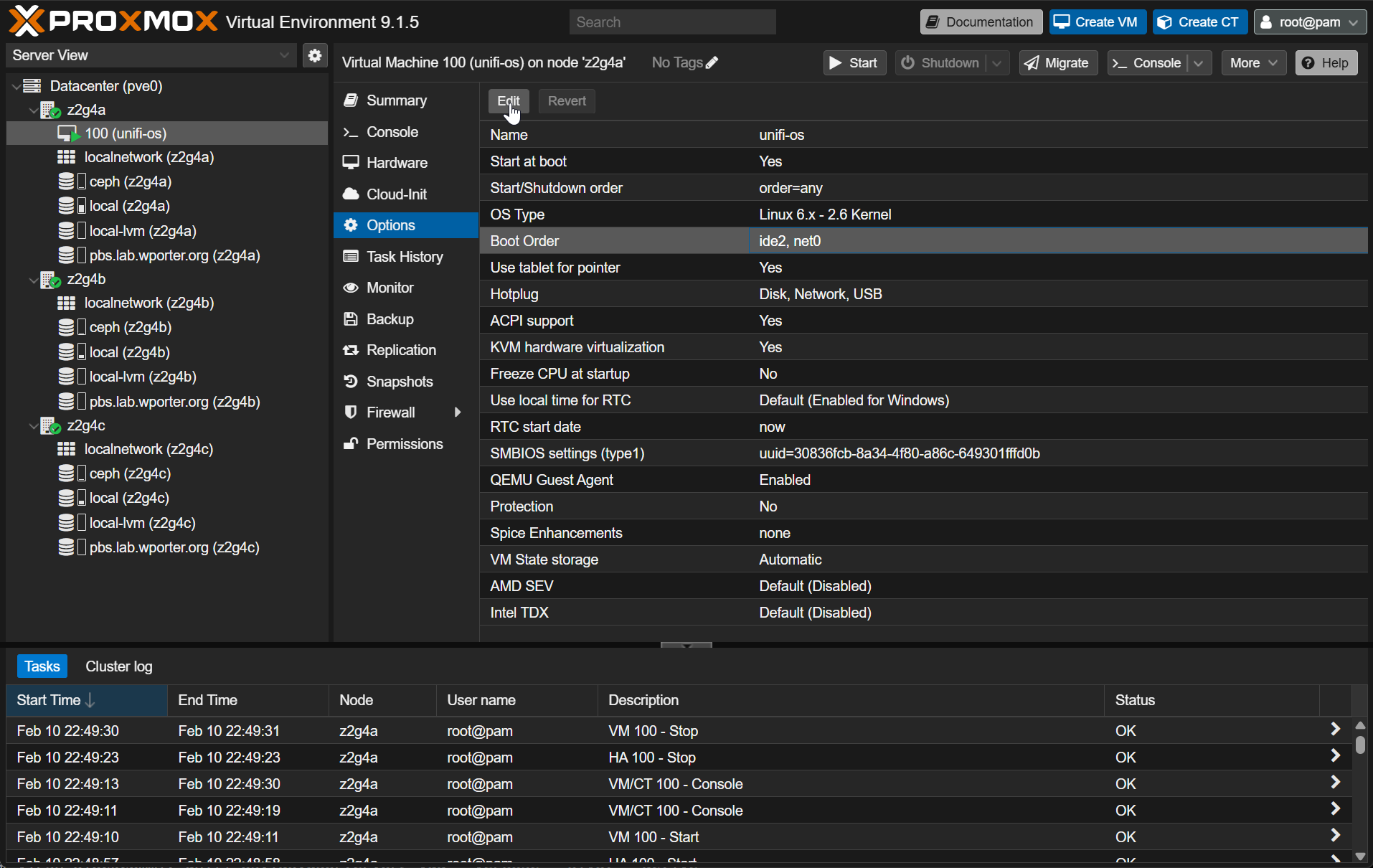Click the Server View settings gear icon
Image resolution: width=1373 pixels, height=868 pixels.
(x=314, y=55)
